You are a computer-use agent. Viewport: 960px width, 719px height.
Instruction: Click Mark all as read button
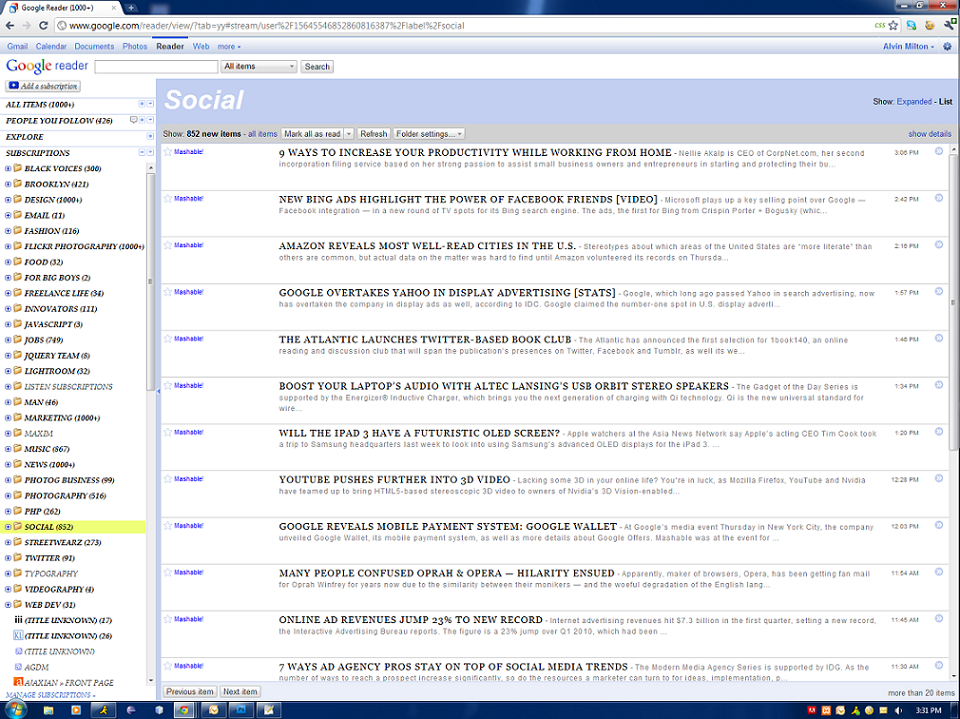[312, 134]
